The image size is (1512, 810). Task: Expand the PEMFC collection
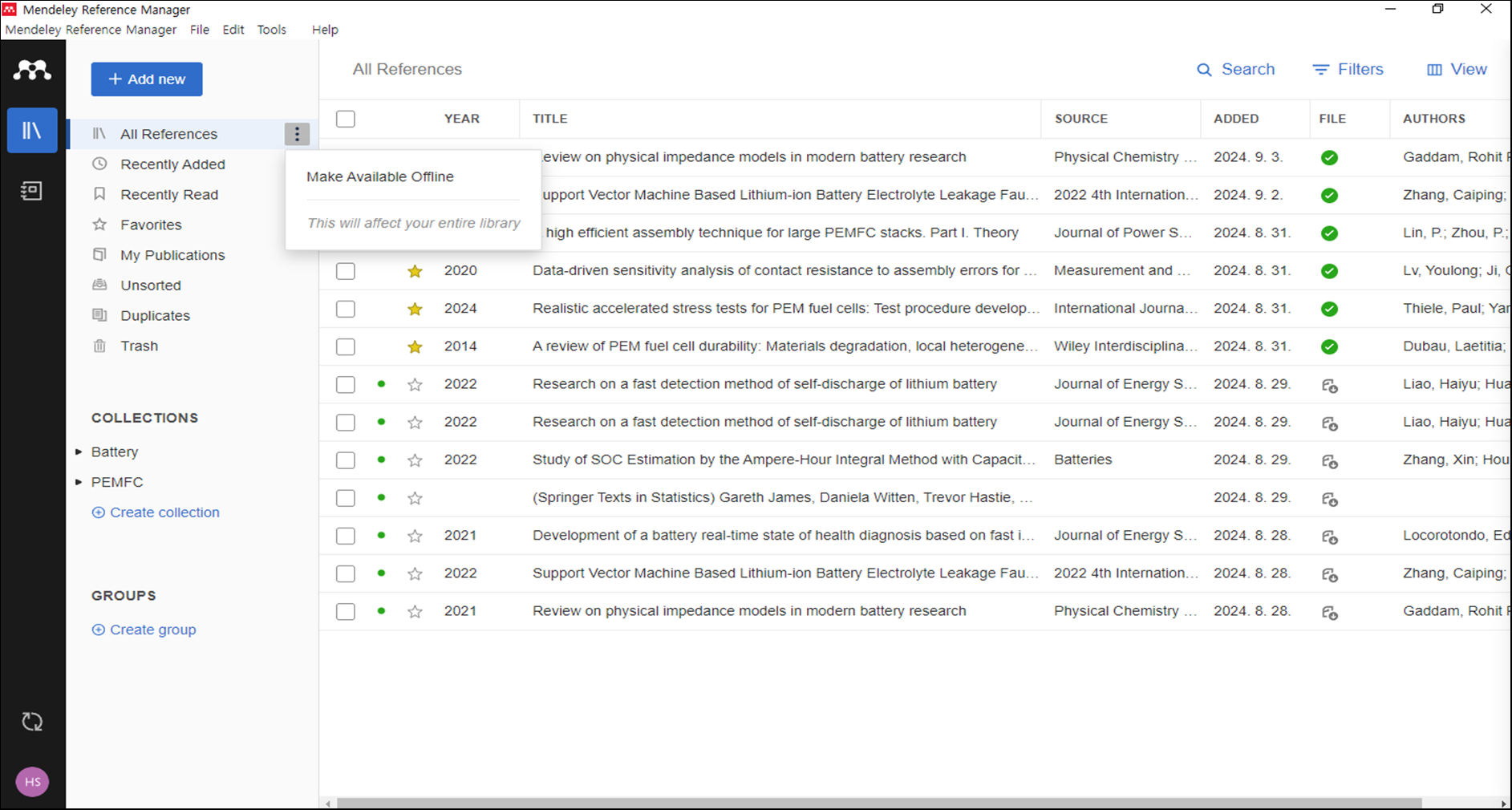pyautogui.click(x=79, y=482)
